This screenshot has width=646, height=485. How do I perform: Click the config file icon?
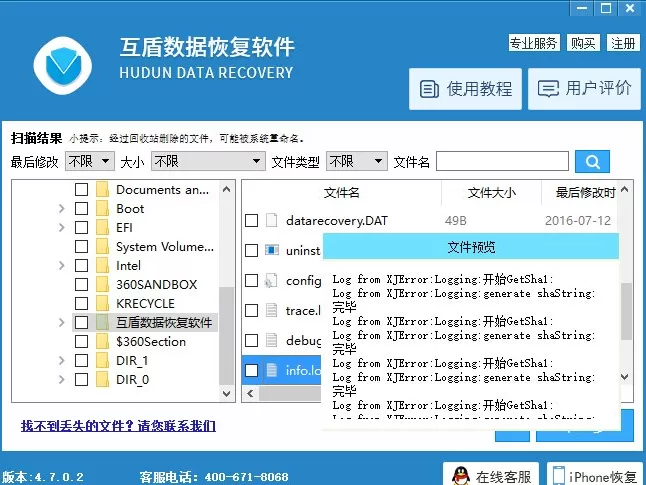point(271,281)
